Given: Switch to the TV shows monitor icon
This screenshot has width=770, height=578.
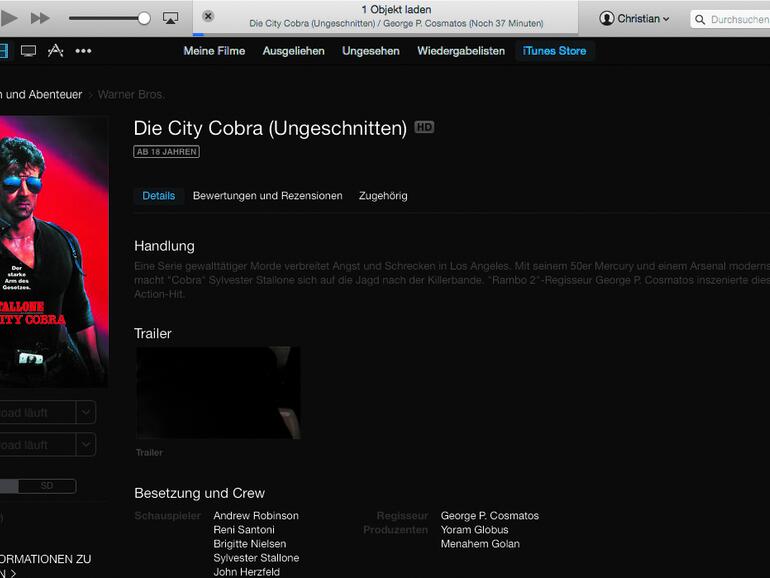Looking at the screenshot, I should (28, 51).
